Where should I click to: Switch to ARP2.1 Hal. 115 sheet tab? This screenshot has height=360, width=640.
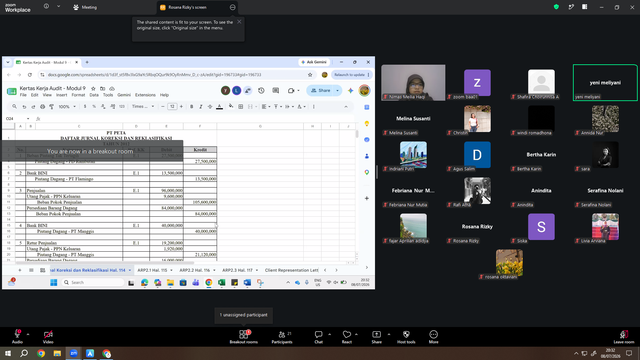(152, 270)
